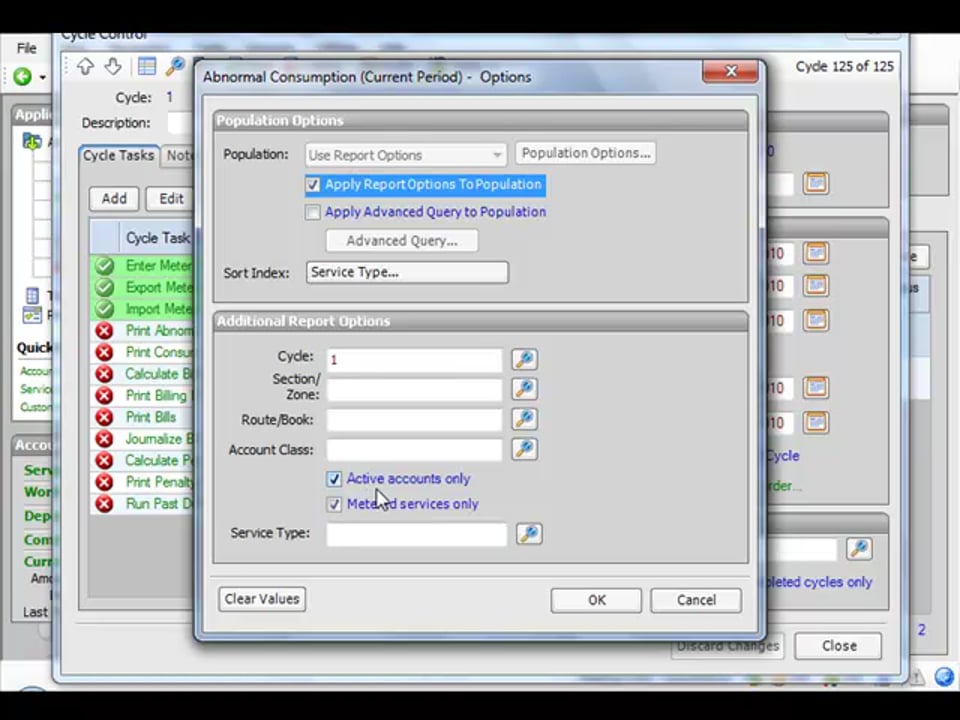
Task: Click red X icon for Journalize task
Action: 105,439
